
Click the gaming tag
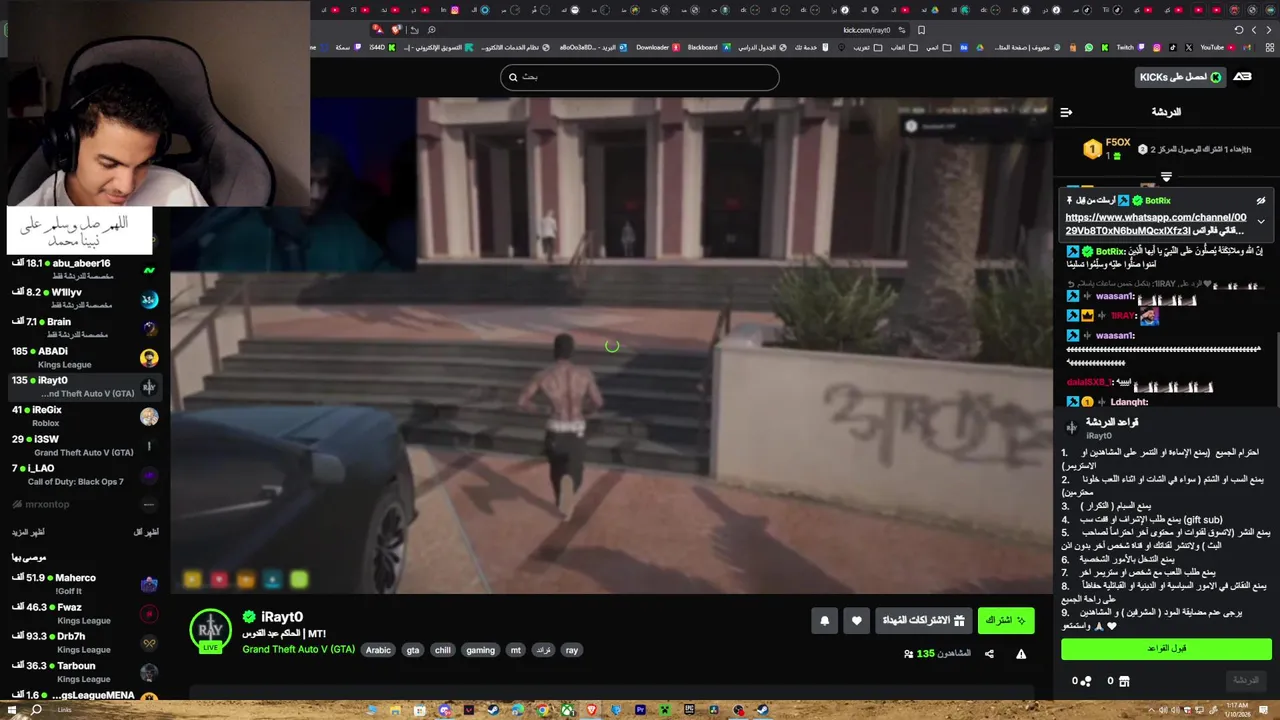tap(480, 650)
